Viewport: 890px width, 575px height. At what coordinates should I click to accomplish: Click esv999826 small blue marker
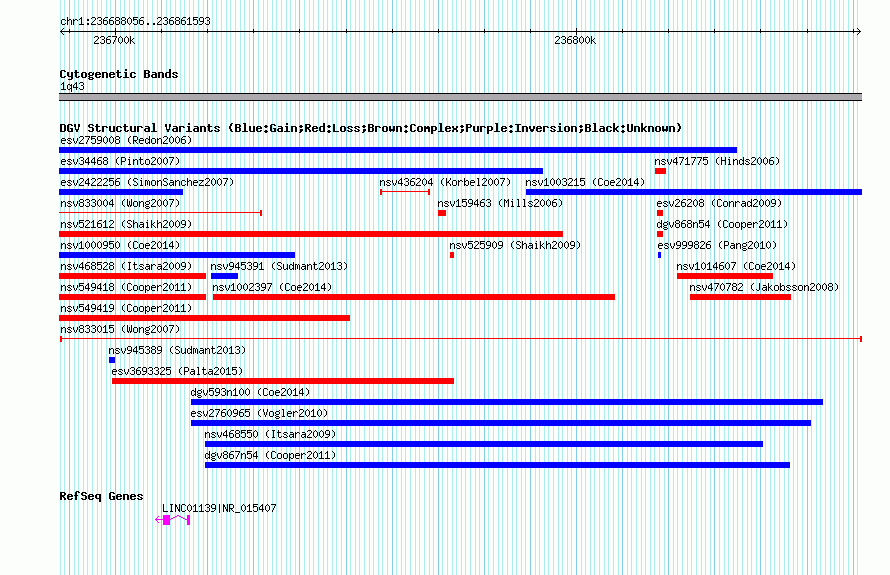tap(660, 255)
